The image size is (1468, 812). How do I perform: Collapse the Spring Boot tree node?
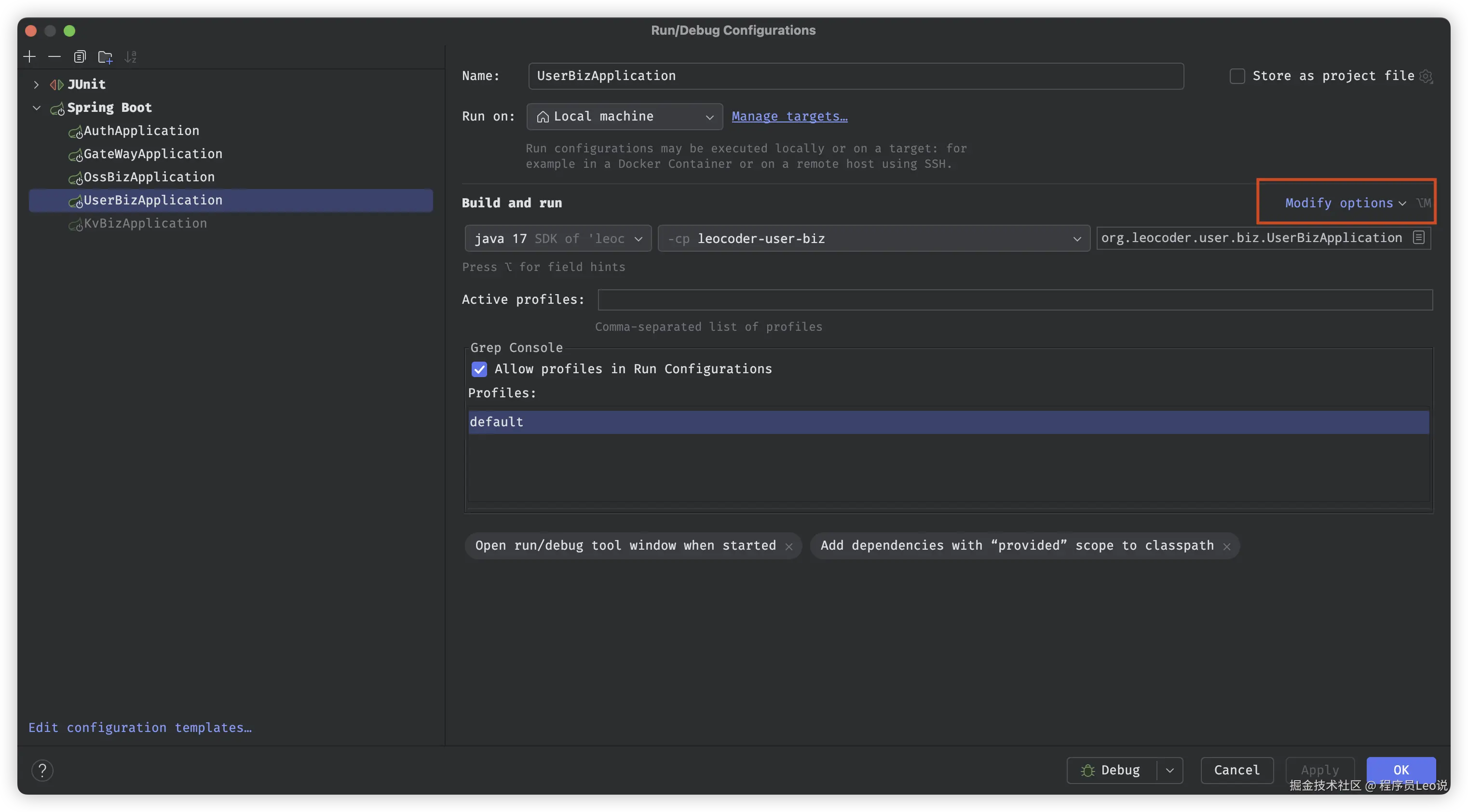[37, 108]
